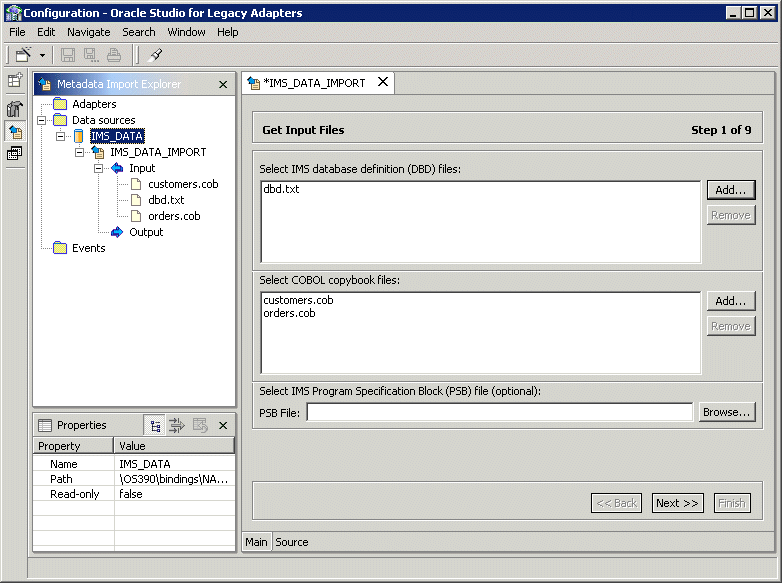The width and height of the screenshot is (782, 583).
Task: Click the highlighted third icon in the left sidebar
Action: 15,132
